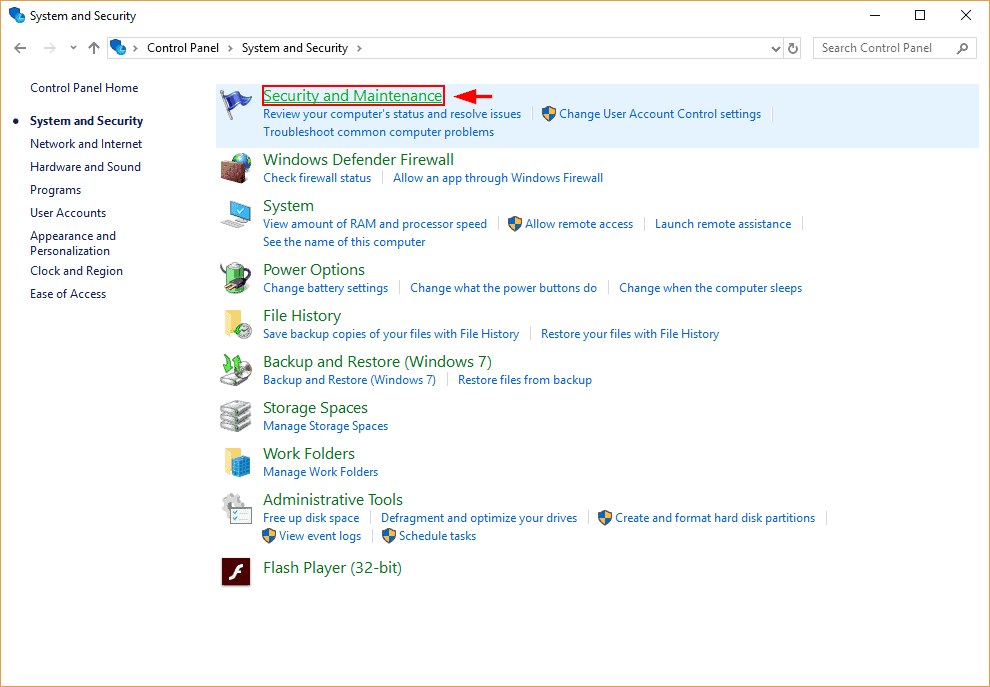Click the Windows Defender Firewall brick wall icon

236,169
